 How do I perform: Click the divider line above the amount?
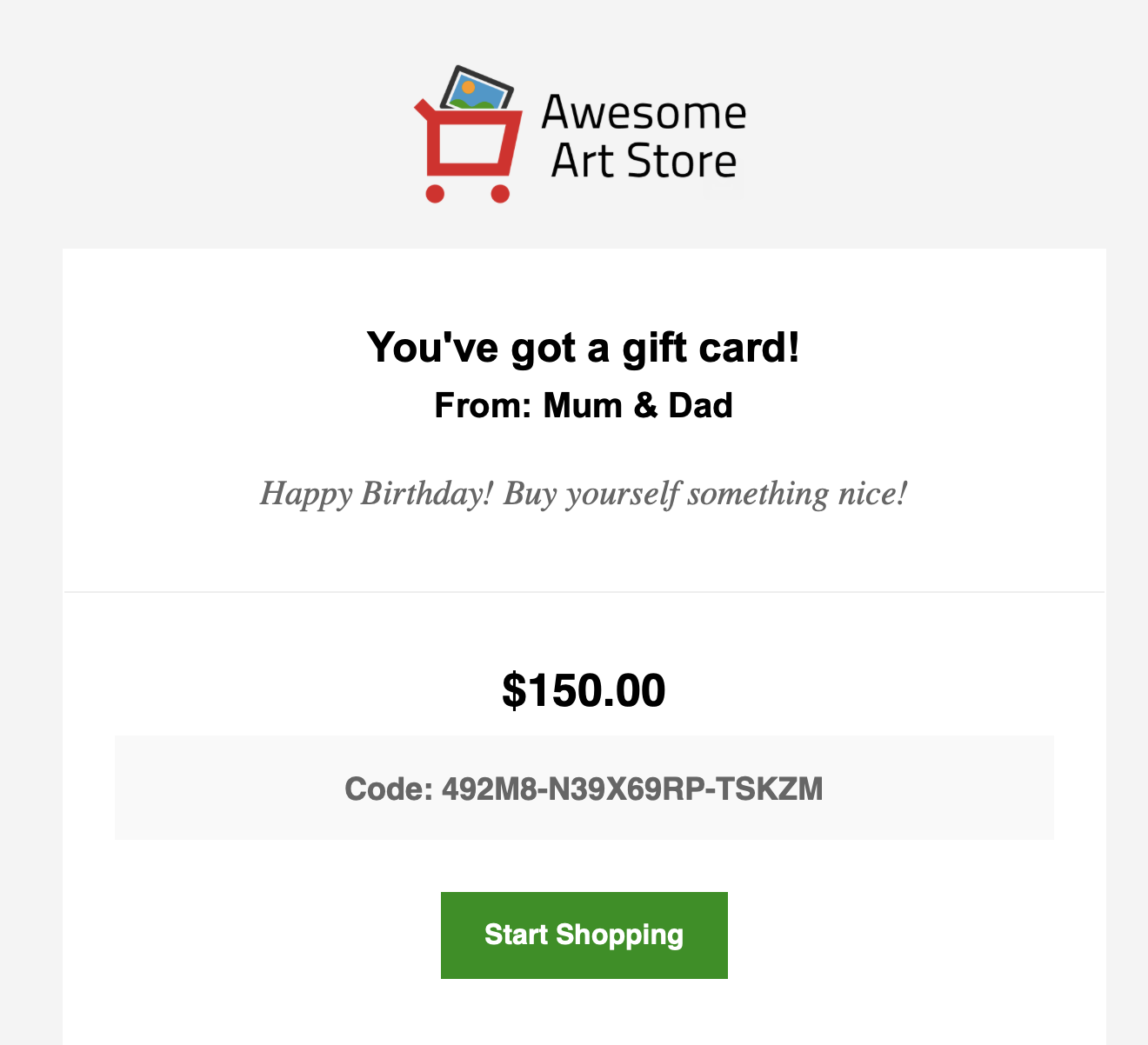point(584,592)
